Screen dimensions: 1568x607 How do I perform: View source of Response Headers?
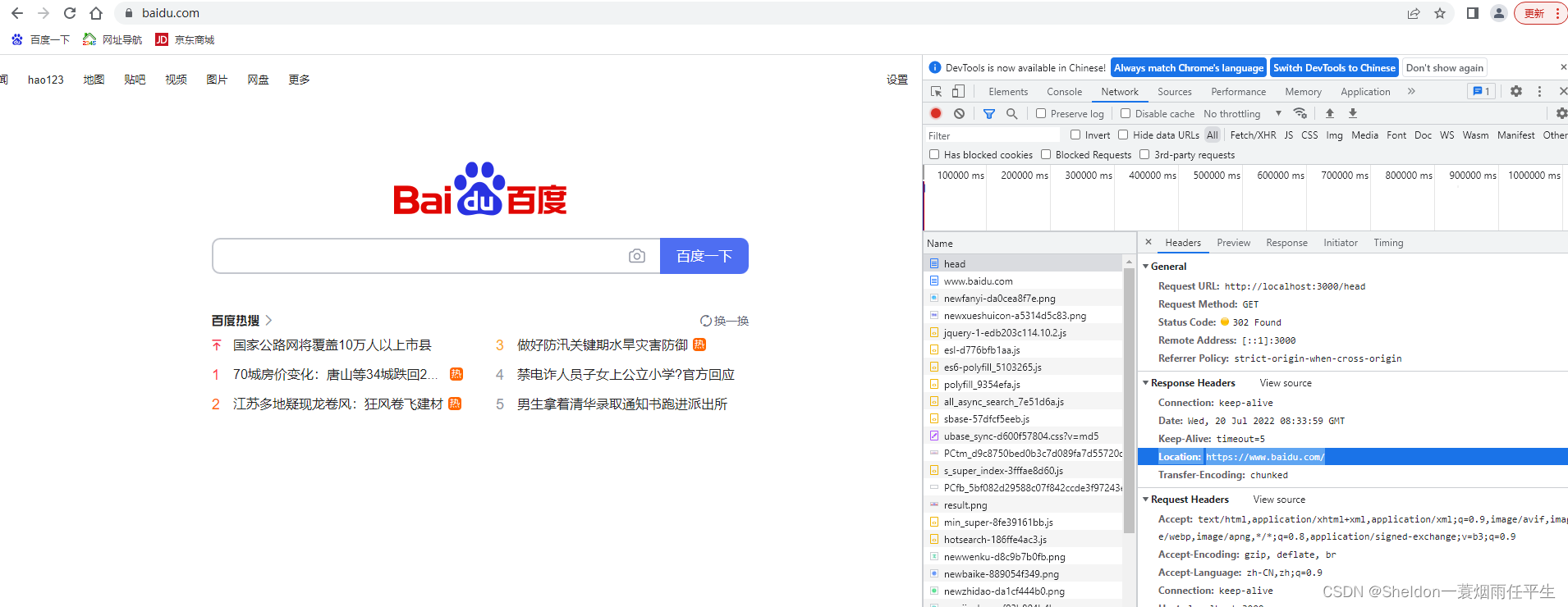pyautogui.click(x=1286, y=383)
